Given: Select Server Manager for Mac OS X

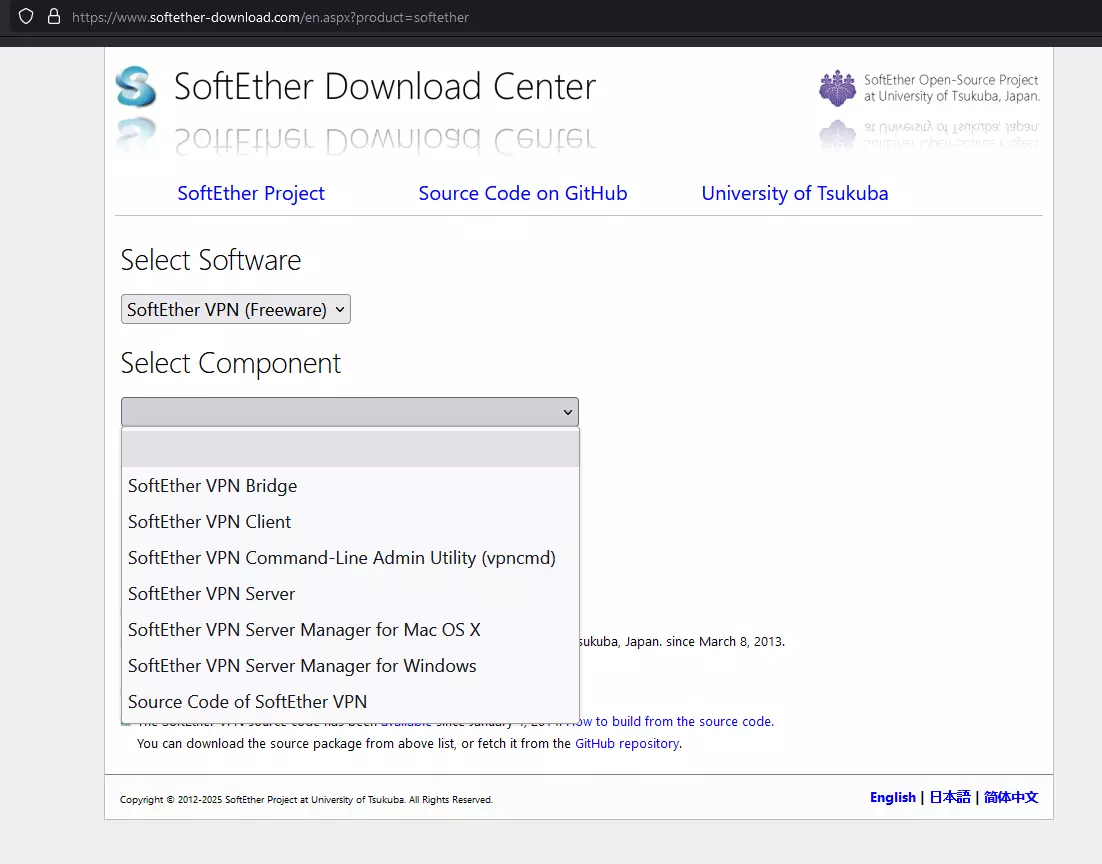Looking at the screenshot, I should pos(350,629).
